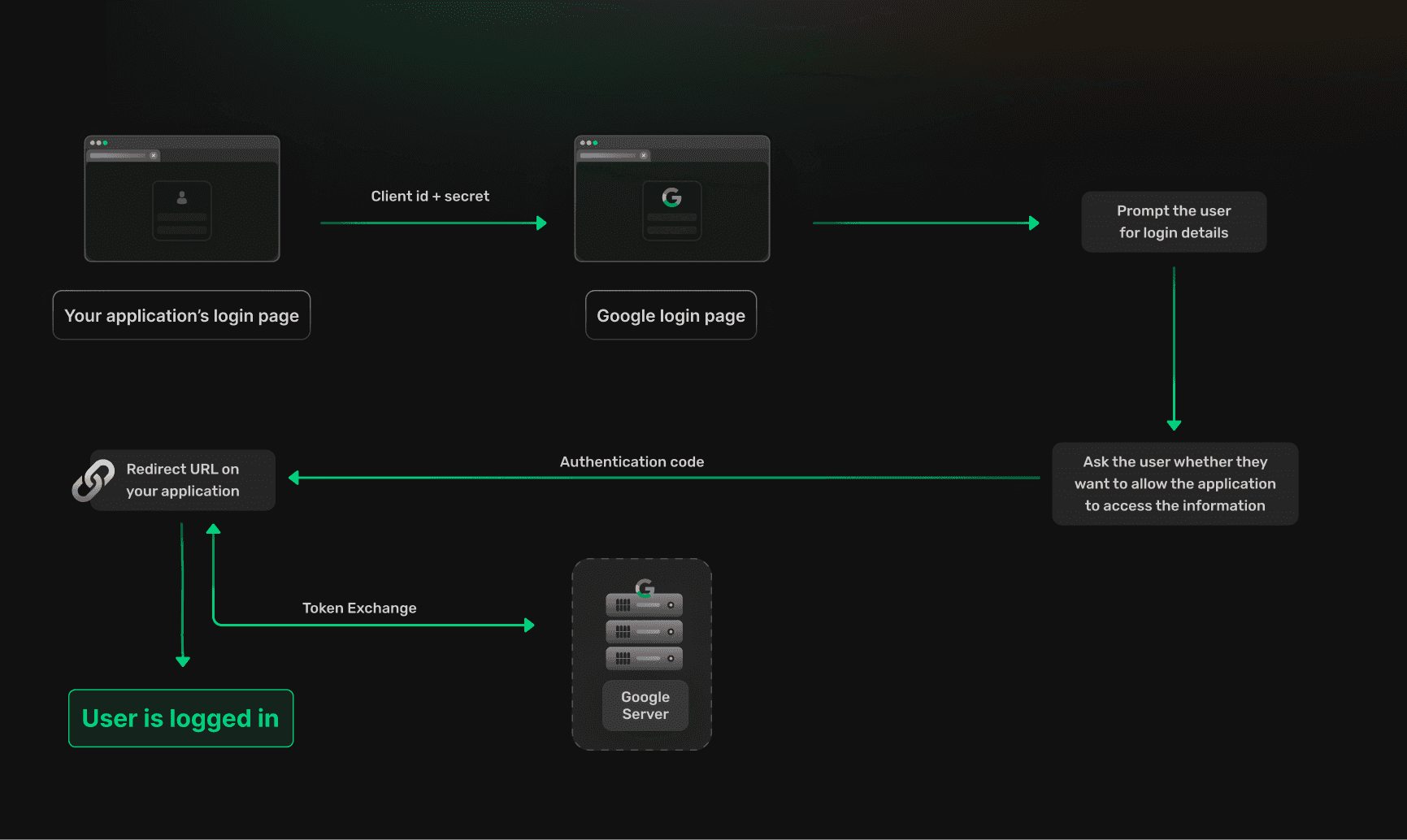
Task: Click the 'User is logged in' box
Action: pos(180,718)
